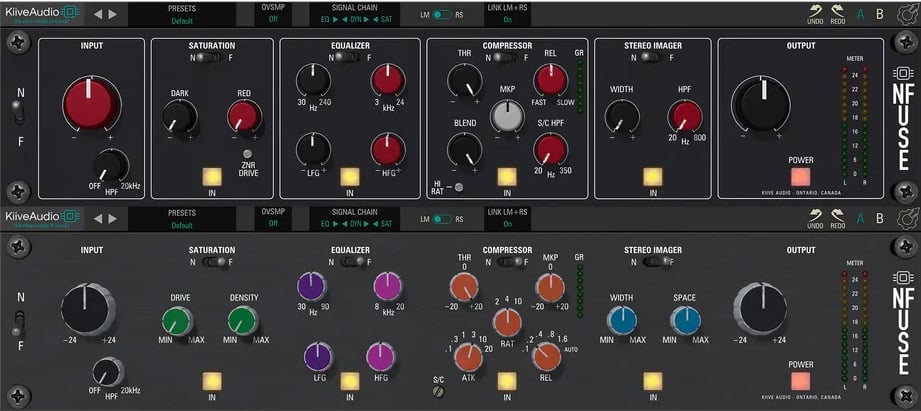Open PRESETS Default dropdown in bottom plugin
The height and width of the screenshot is (411, 921).
point(181,218)
